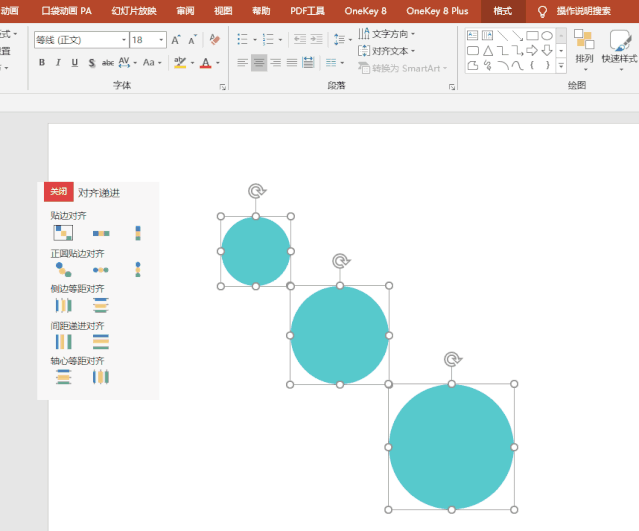Click the diagonal edge-snap align icon under 贴边对齐
Screen dimensions: 639x531
[x=63, y=233]
